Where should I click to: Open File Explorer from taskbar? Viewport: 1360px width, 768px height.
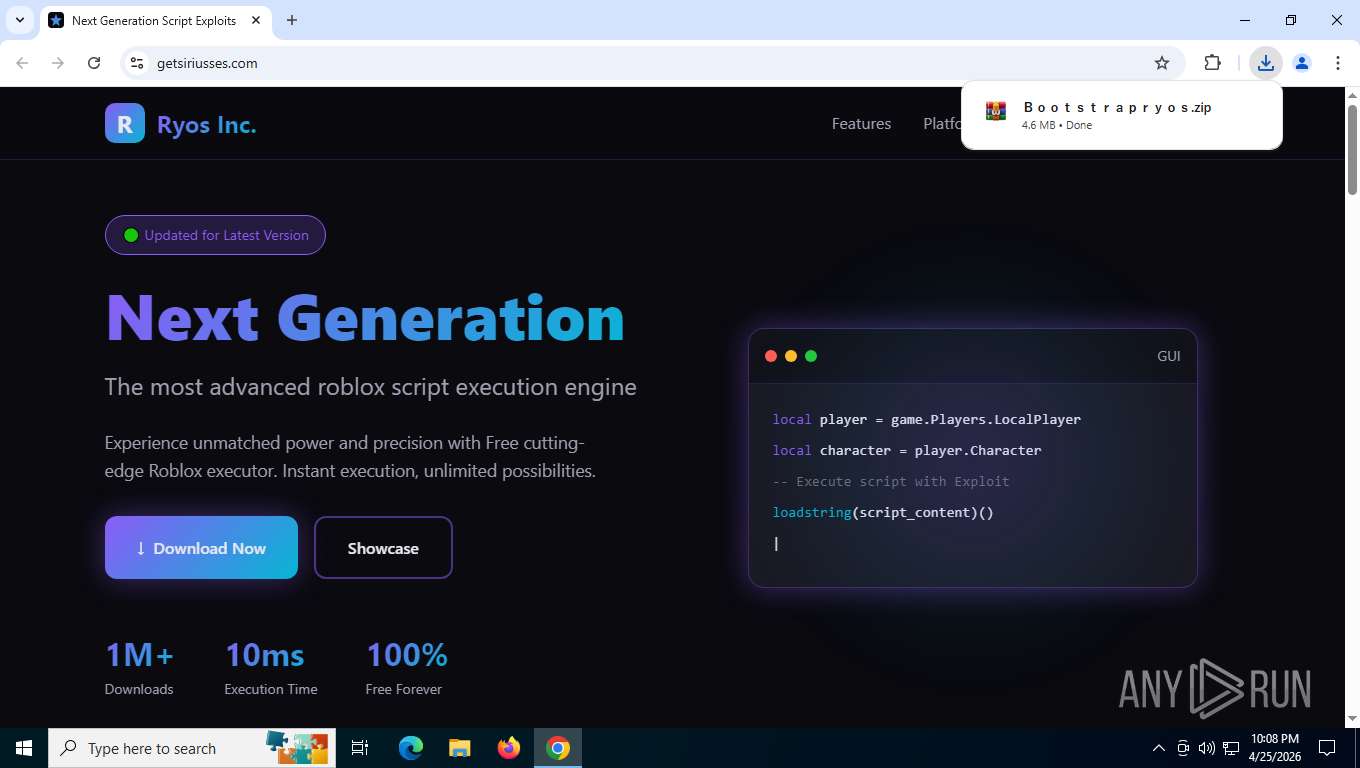460,748
